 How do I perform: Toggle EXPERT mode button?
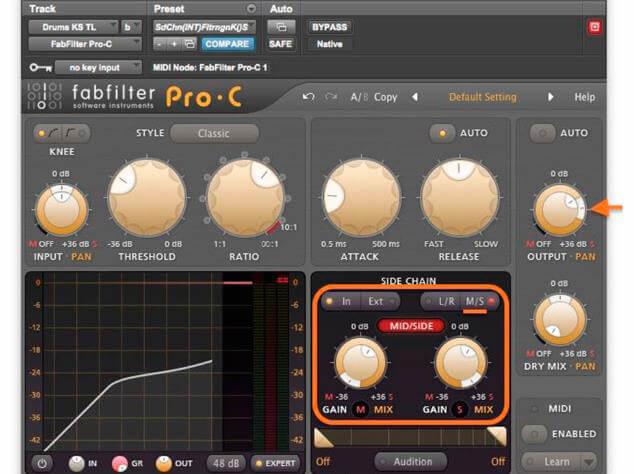pyautogui.click(x=275, y=463)
